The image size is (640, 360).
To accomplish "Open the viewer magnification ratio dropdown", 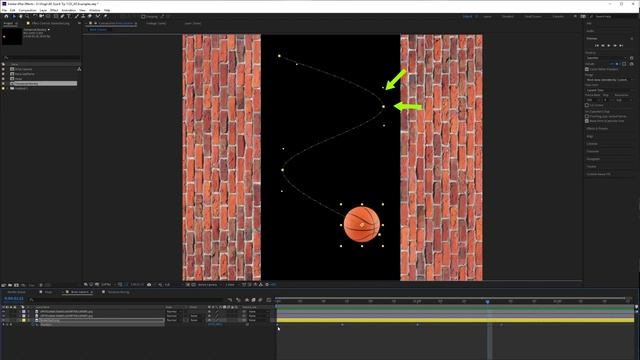I will coord(107,284).
